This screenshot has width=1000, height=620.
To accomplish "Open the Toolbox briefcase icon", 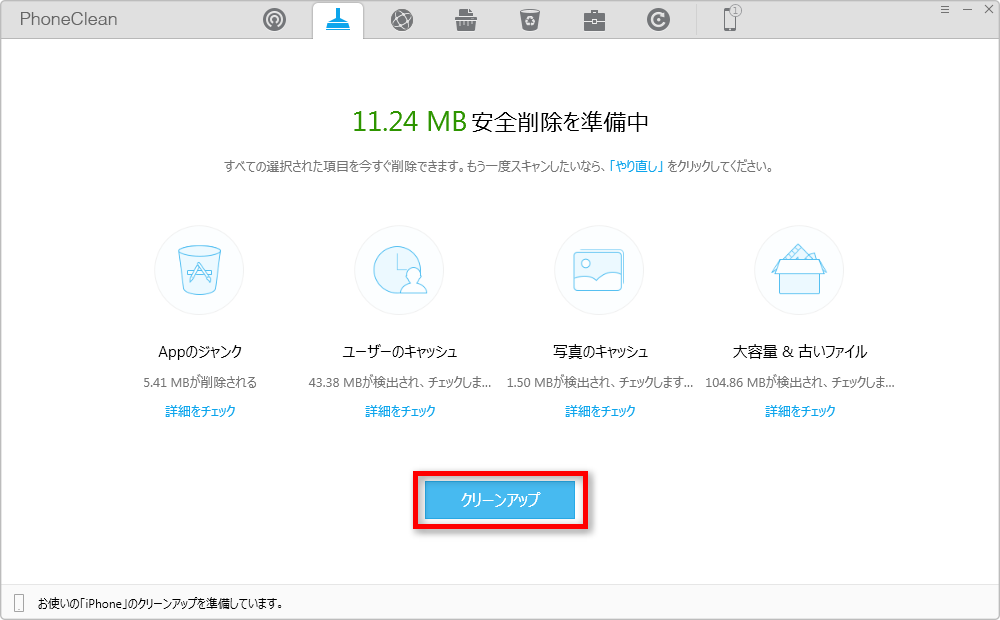I will click(x=594, y=20).
